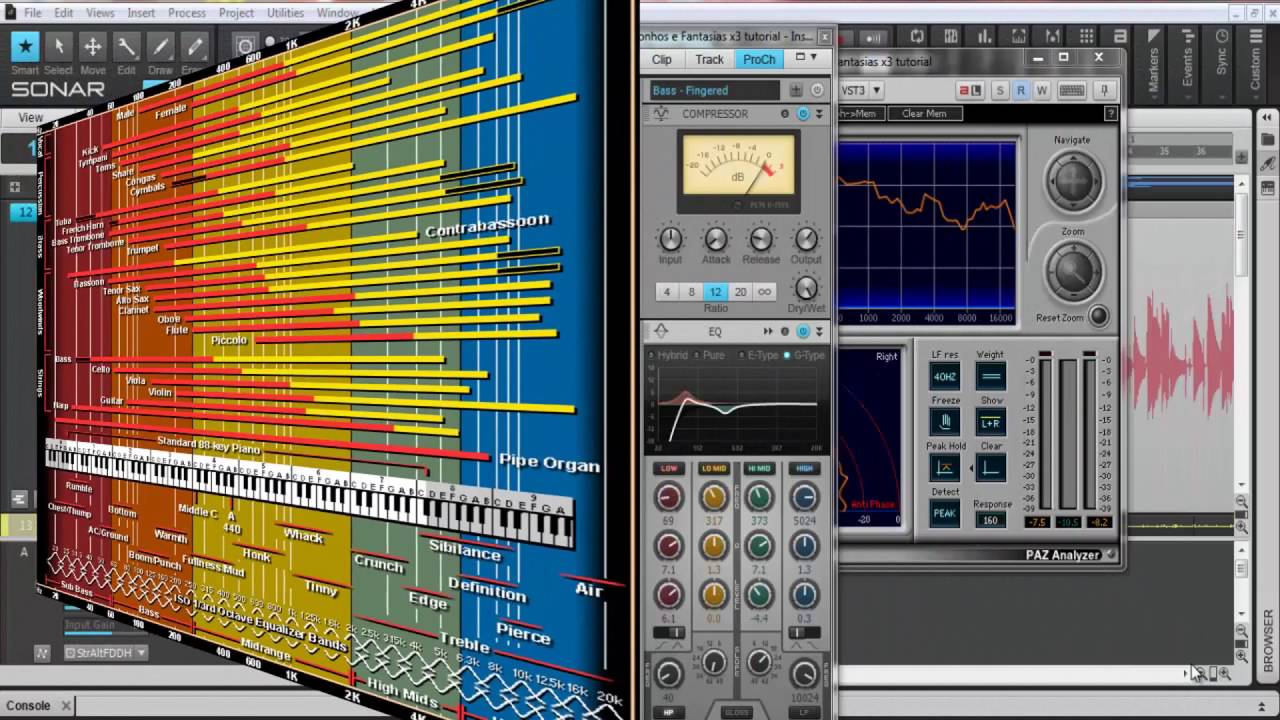
Task: Click the Clear peak icon in PAZ
Action: [991, 467]
